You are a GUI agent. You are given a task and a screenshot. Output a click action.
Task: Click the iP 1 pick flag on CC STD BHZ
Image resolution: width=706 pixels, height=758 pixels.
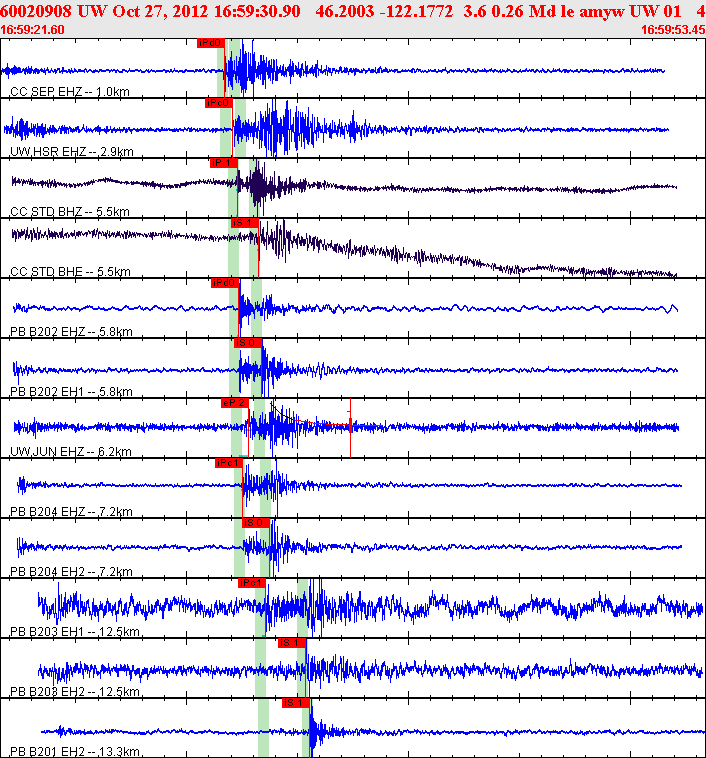pos(223,163)
